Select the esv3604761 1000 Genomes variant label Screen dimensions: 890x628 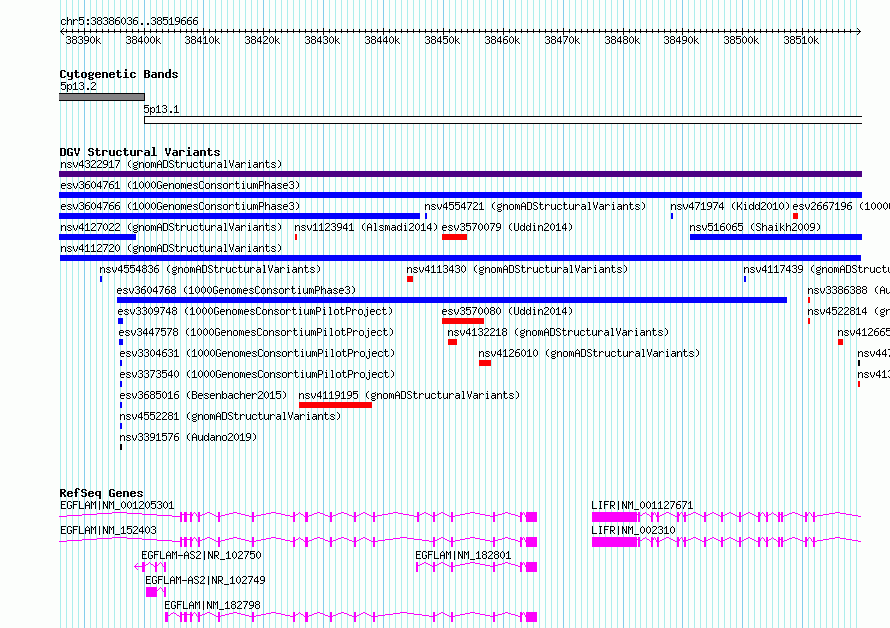180,186
